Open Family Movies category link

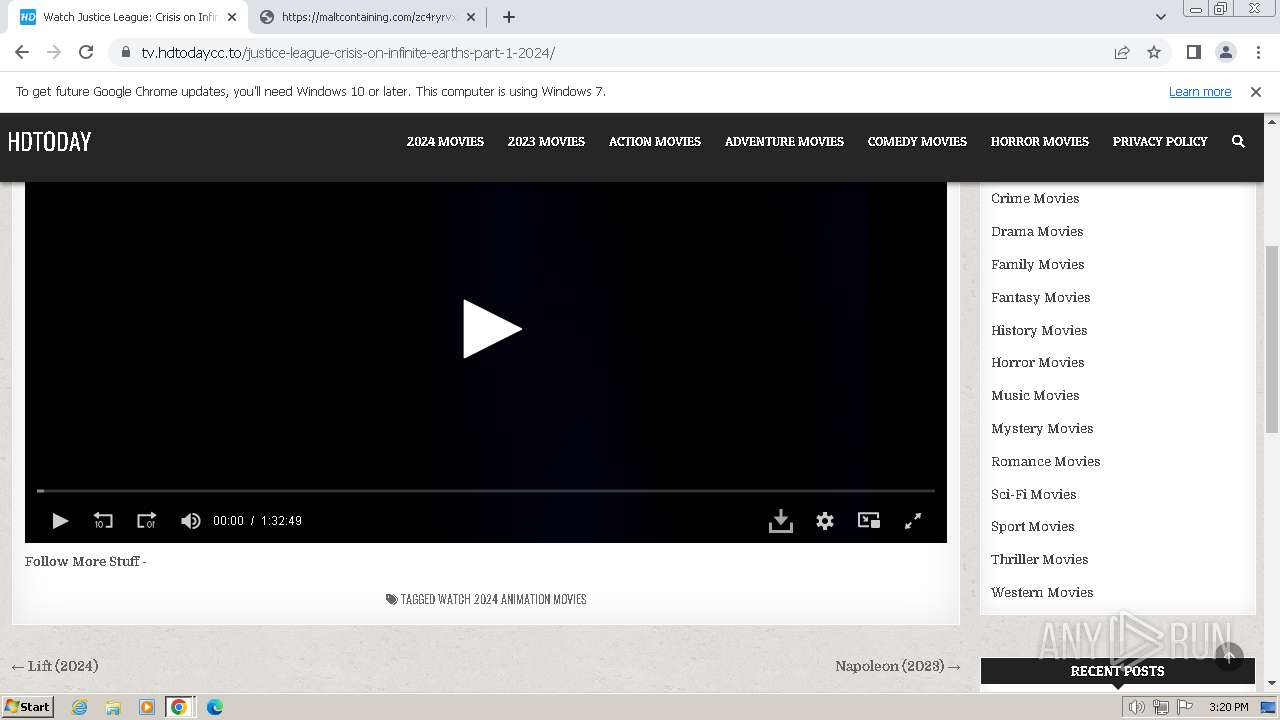point(1038,264)
